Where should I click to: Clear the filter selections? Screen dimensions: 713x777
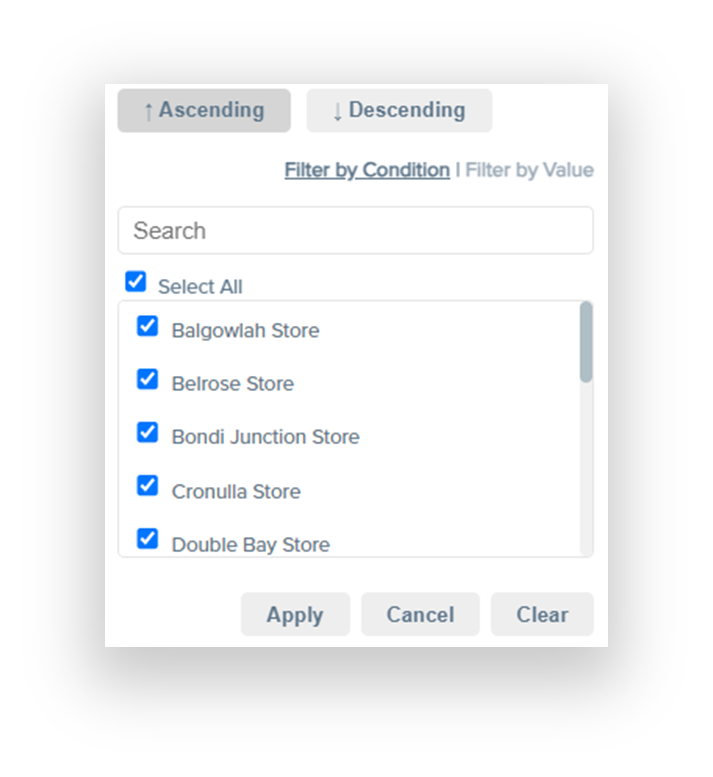542,615
